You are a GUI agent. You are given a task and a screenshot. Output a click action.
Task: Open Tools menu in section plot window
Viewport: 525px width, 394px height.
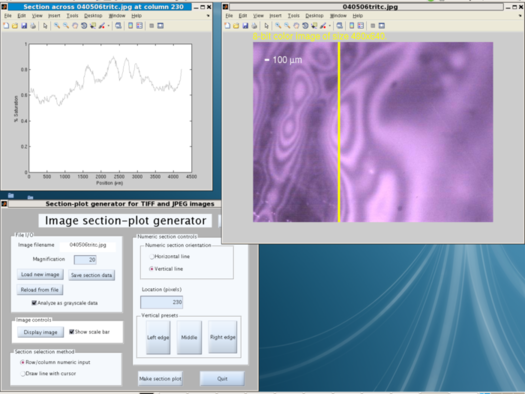pos(72,16)
